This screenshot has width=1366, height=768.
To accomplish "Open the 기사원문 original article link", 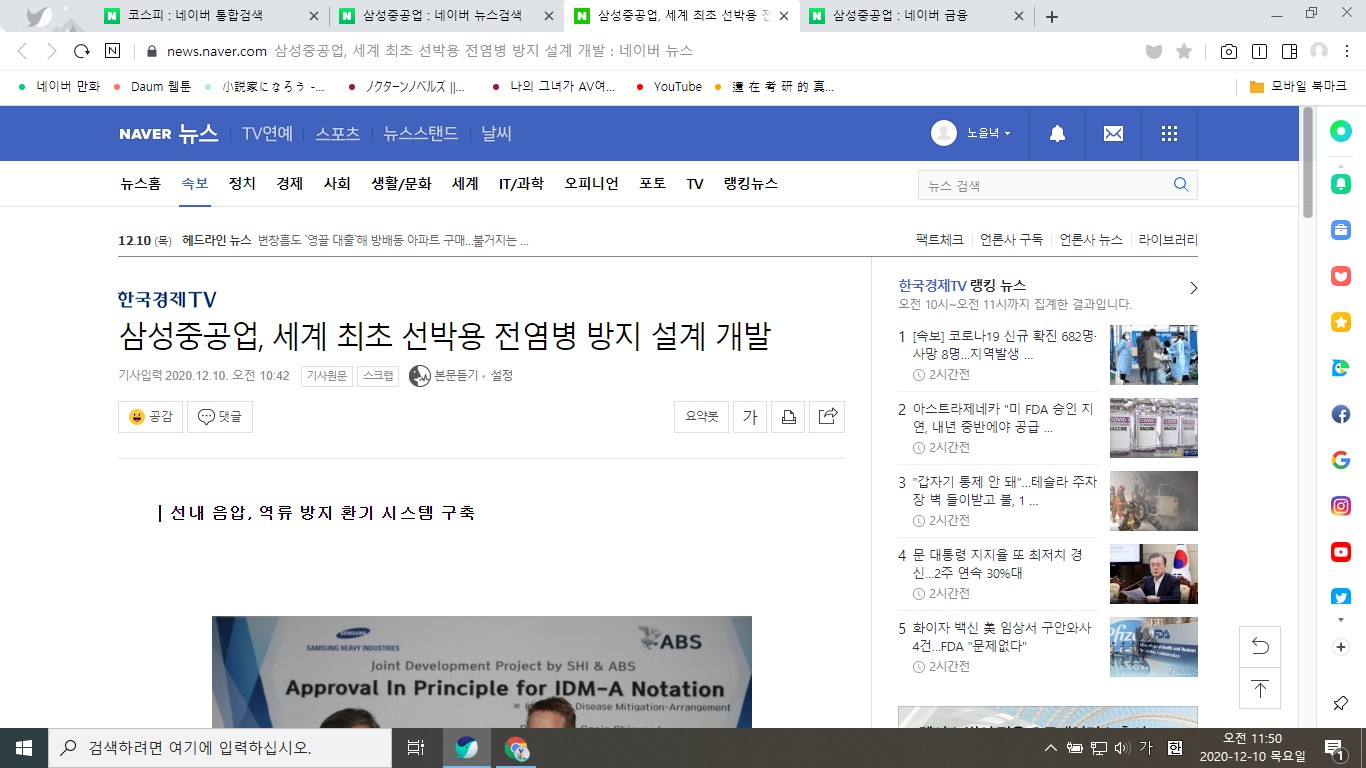I will [326, 376].
